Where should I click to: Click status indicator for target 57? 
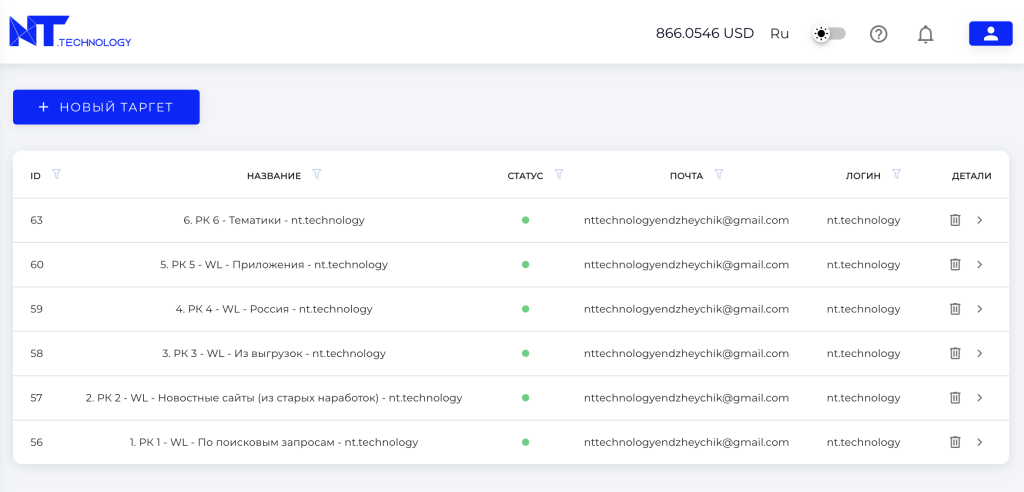525,398
